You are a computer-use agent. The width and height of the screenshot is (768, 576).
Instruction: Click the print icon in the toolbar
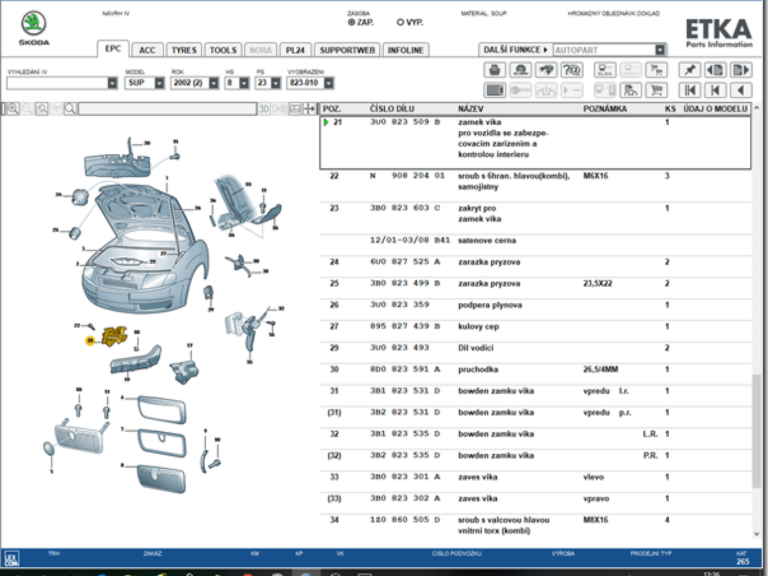click(x=494, y=70)
